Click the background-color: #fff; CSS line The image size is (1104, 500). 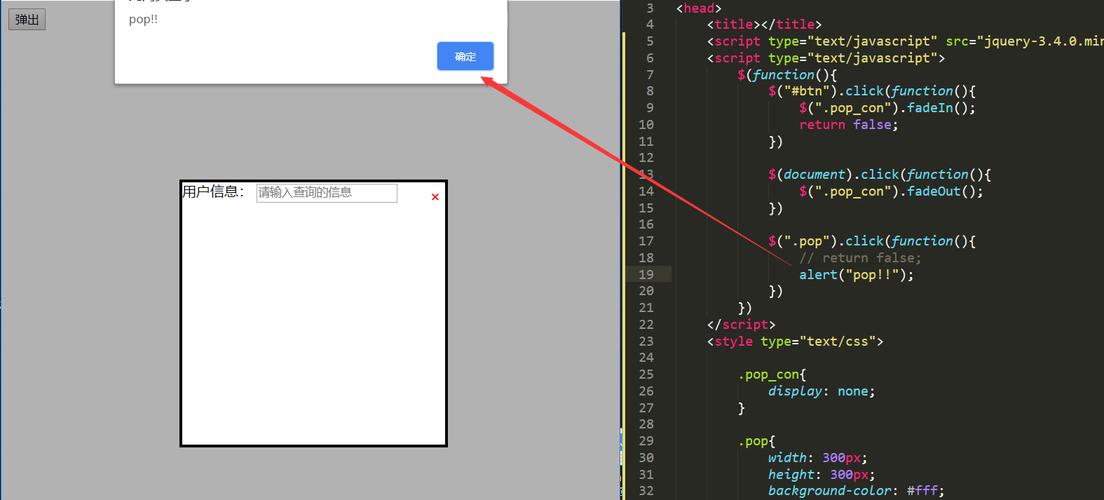point(856,491)
